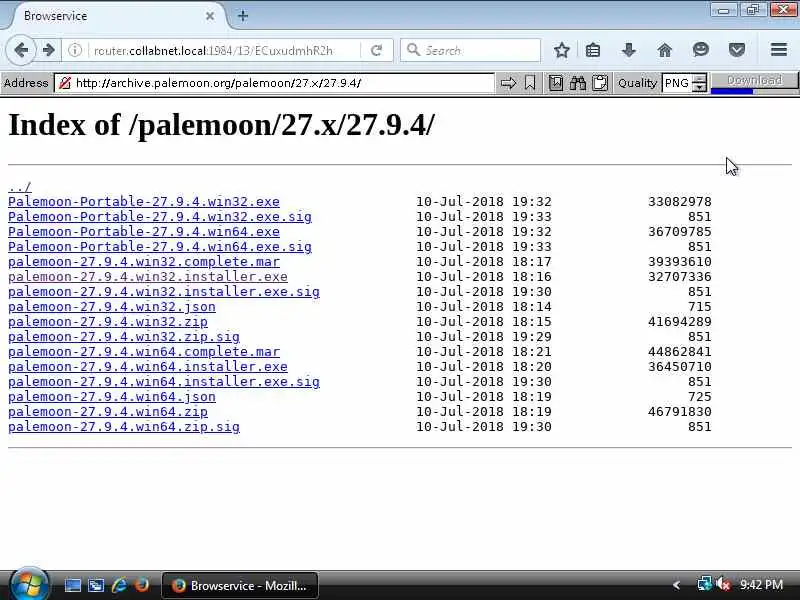The height and width of the screenshot is (600, 800).
Task: Open the Windows Start orb
Action: pos(28,585)
